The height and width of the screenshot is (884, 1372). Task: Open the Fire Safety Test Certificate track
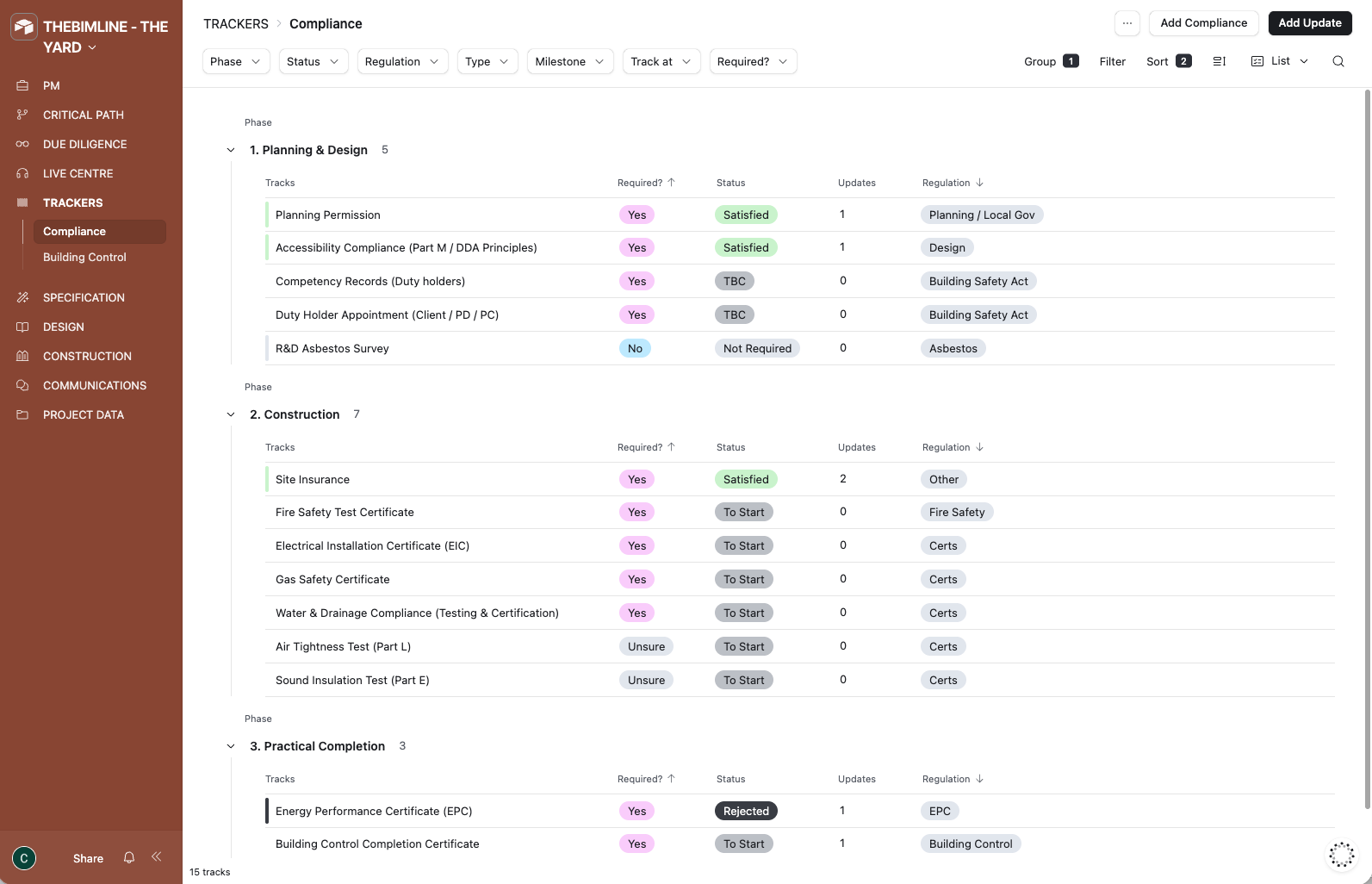(x=345, y=512)
